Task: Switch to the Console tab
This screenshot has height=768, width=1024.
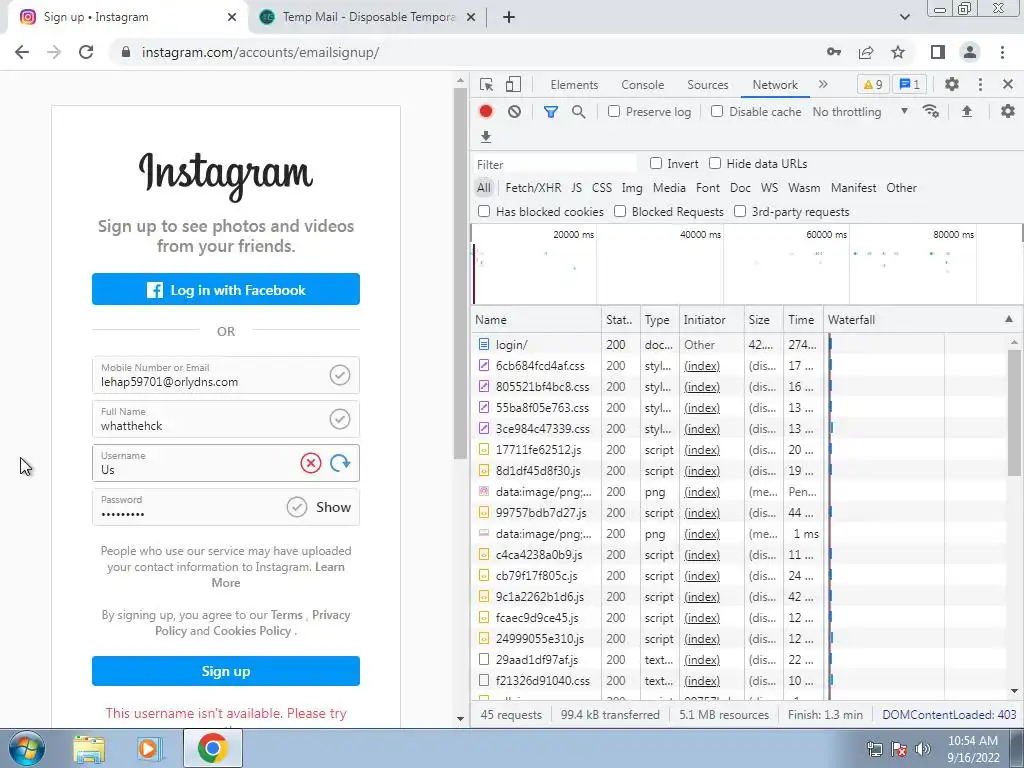Action: tap(643, 85)
